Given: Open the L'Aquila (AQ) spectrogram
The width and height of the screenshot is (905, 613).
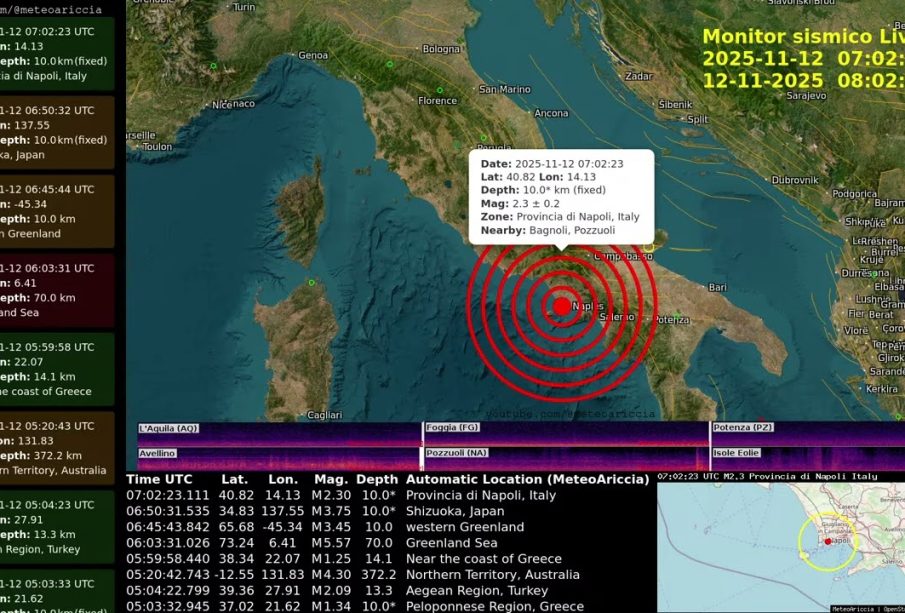Looking at the screenshot, I should [x=279, y=434].
